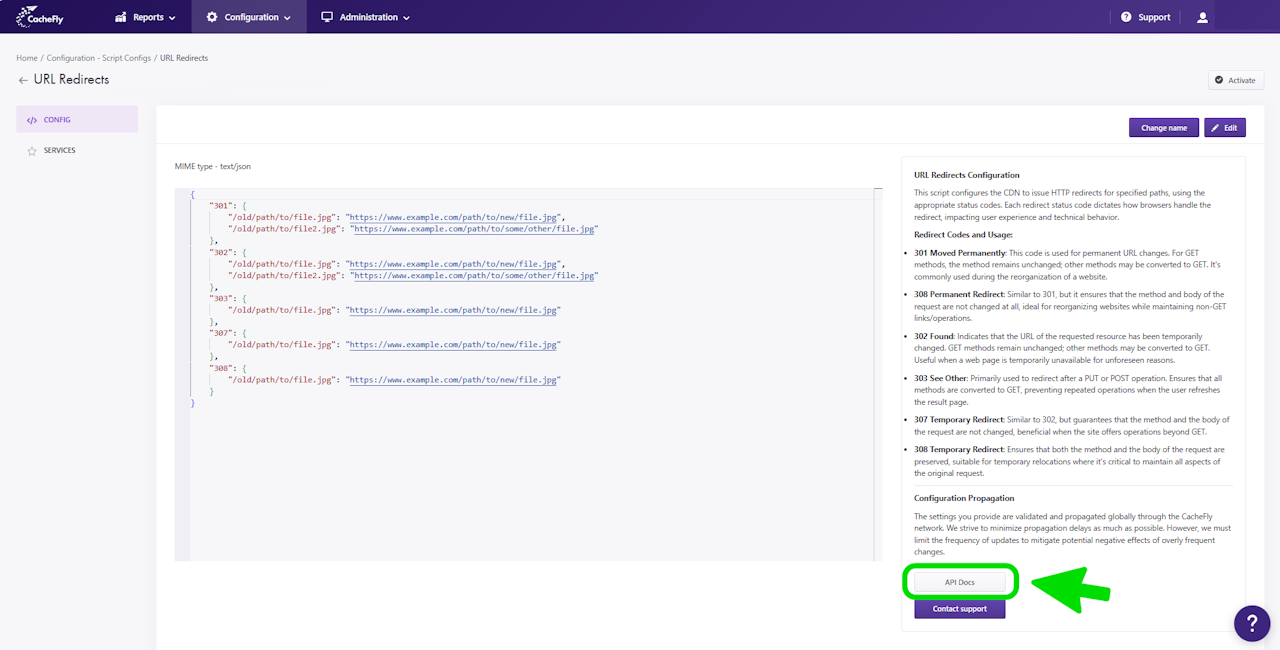Viewport: 1280px width, 650px height.
Task: Expand the Configuration dropdown menu
Action: [249, 17]
